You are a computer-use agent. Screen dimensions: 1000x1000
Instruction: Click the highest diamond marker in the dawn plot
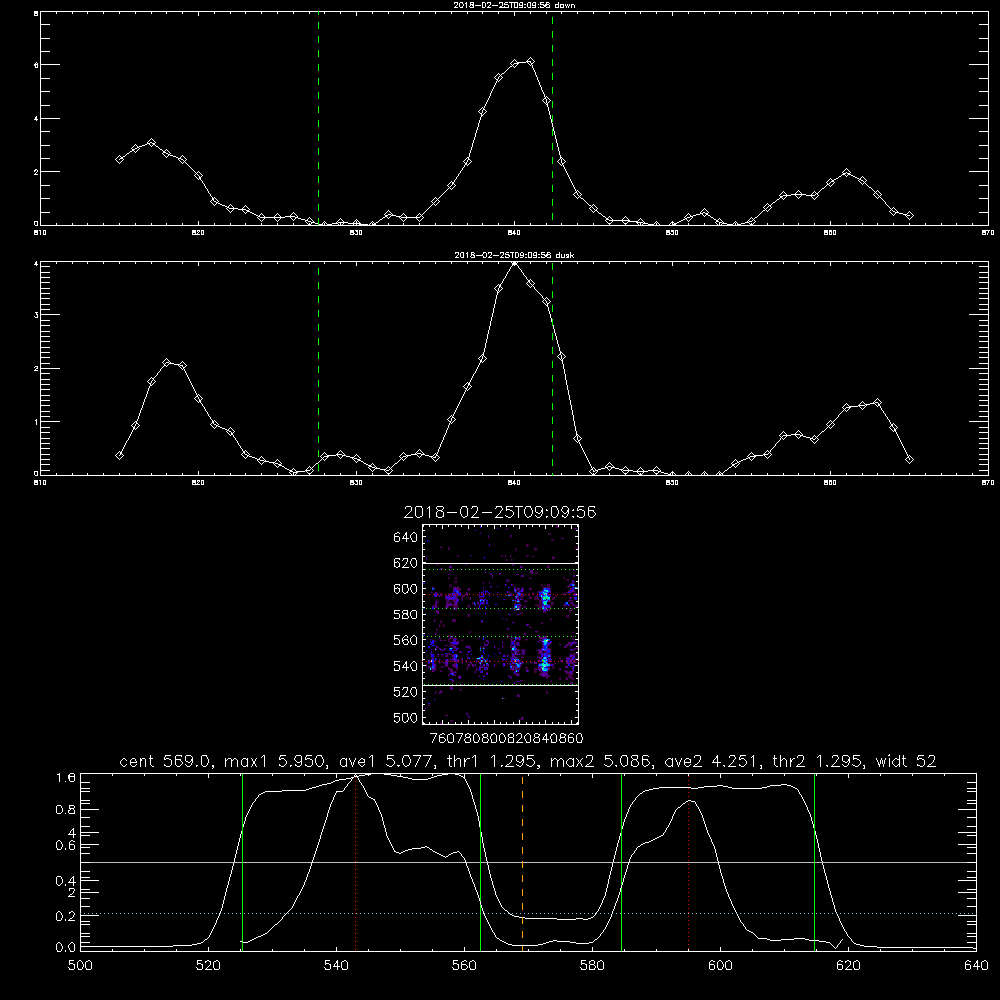point(530,62)
